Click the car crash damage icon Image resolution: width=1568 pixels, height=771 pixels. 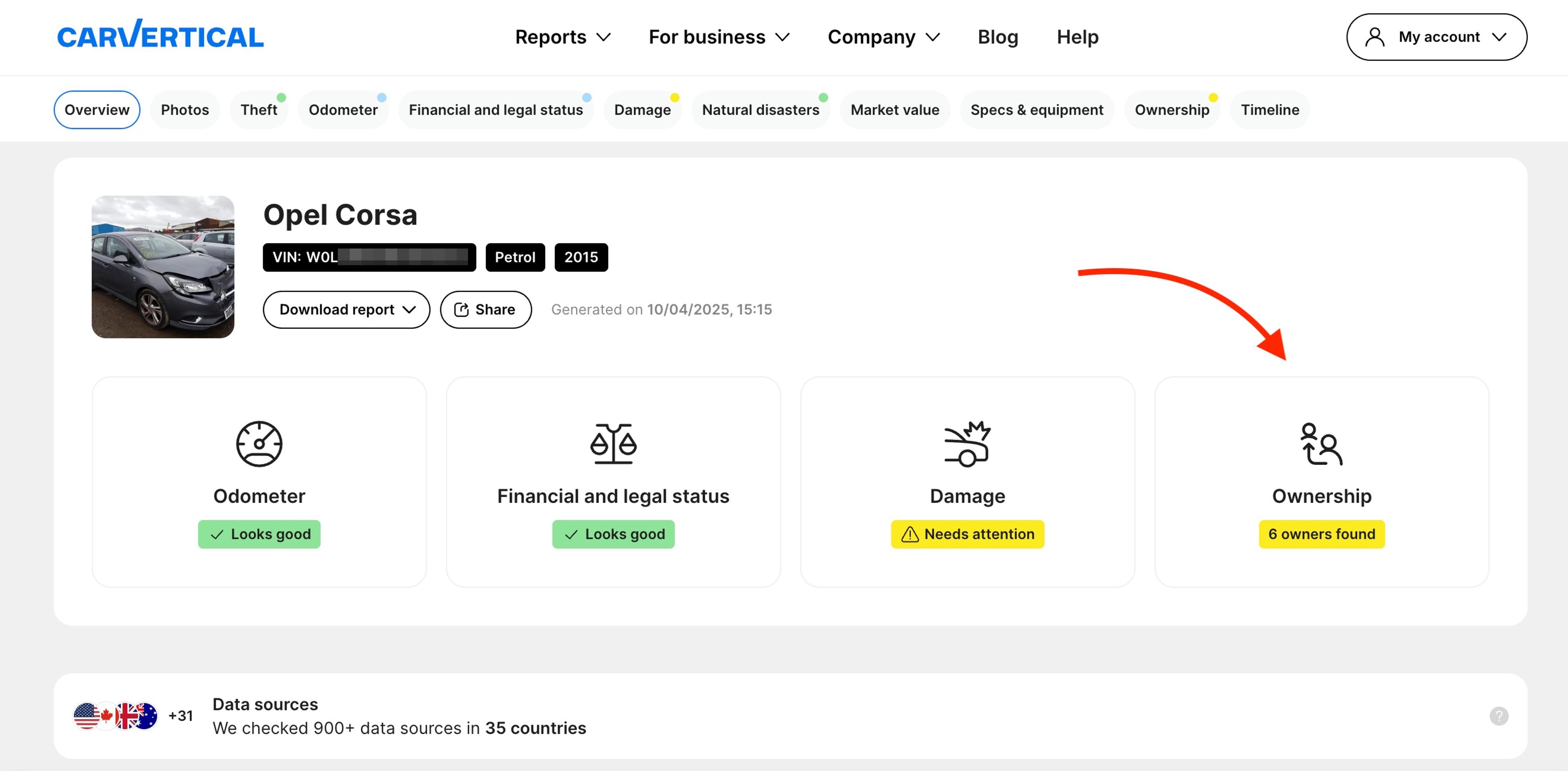967,444
